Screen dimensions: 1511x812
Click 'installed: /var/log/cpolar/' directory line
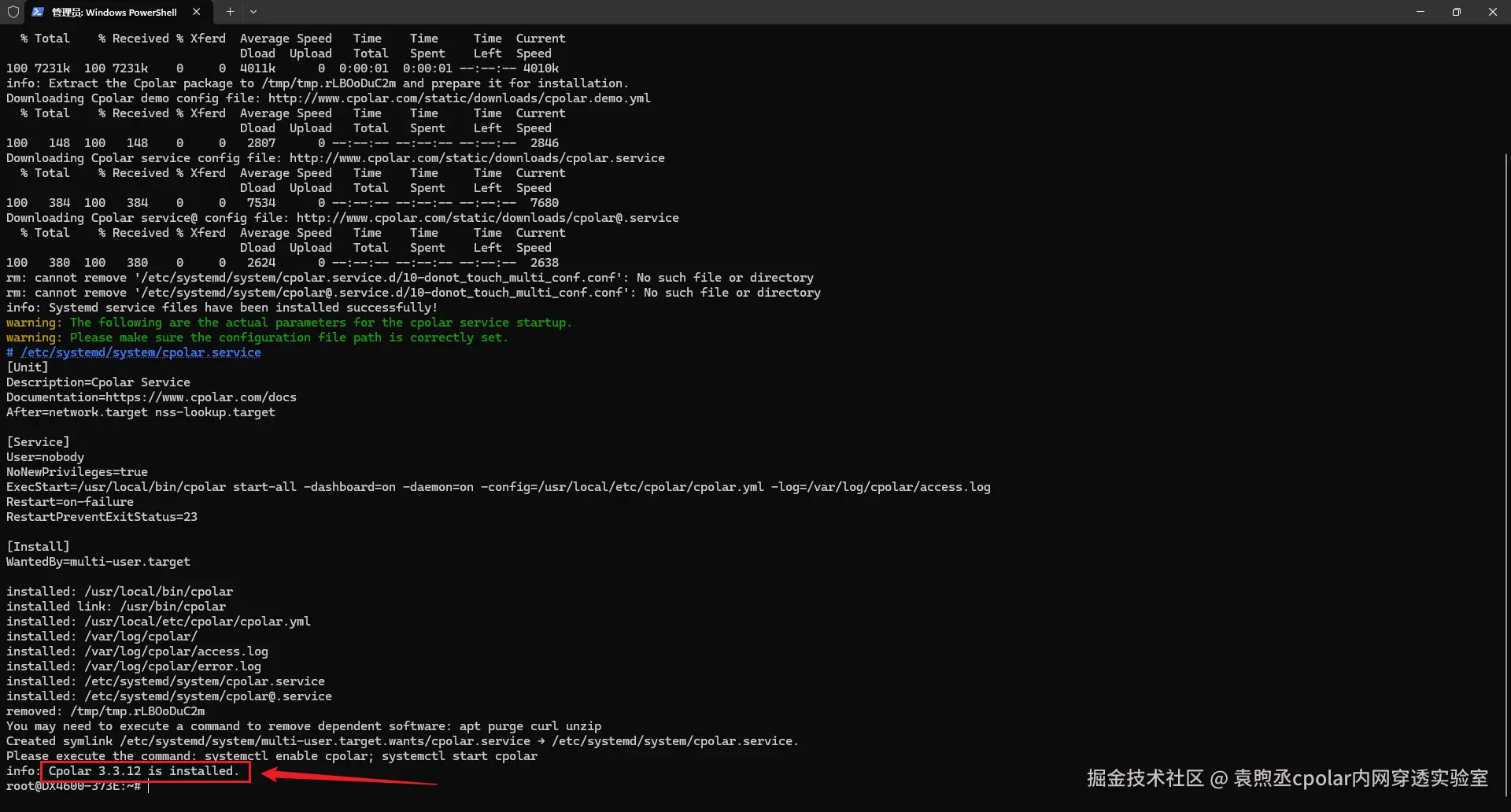pos(102,637)
